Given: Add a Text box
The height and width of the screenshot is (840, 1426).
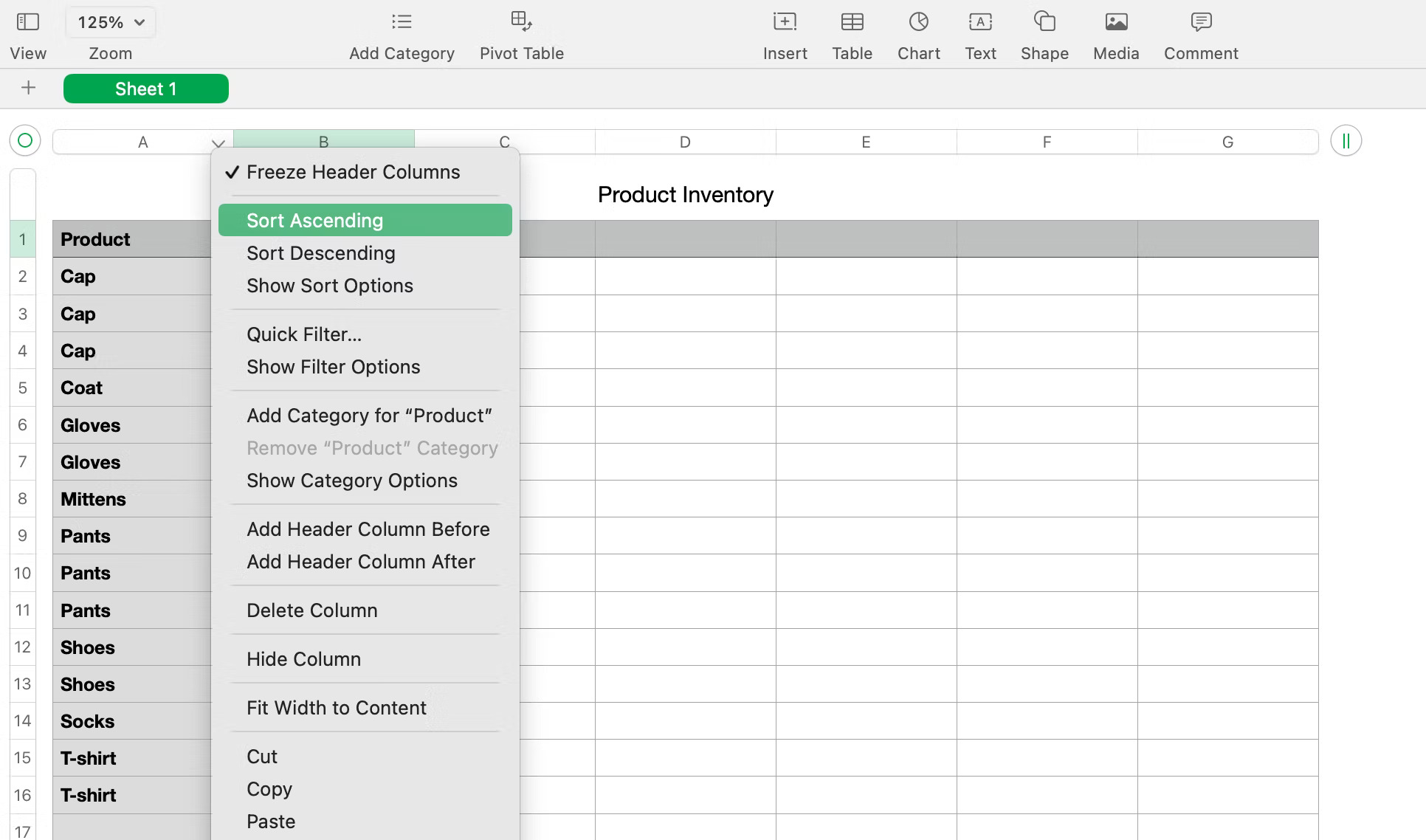Looking at the screenshot, I should [979, 33].
